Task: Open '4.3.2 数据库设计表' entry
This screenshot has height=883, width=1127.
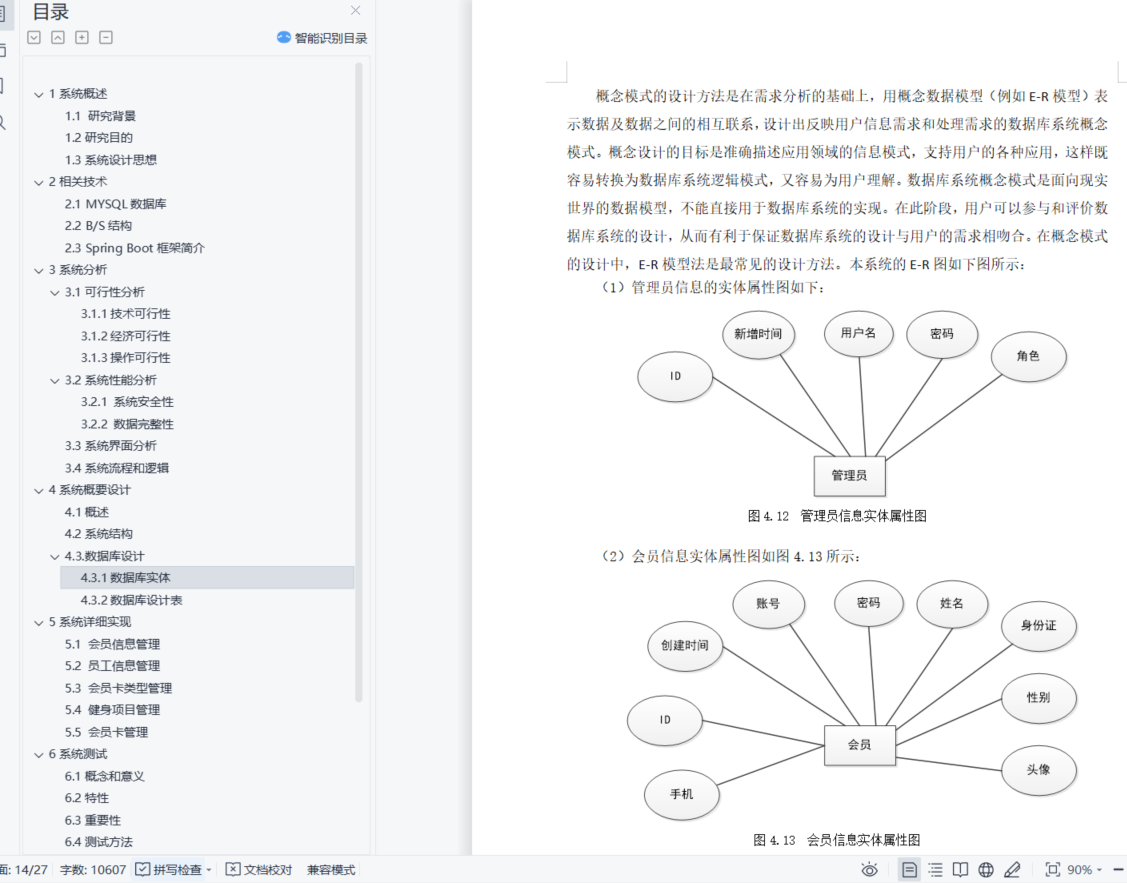Action: 131,600
